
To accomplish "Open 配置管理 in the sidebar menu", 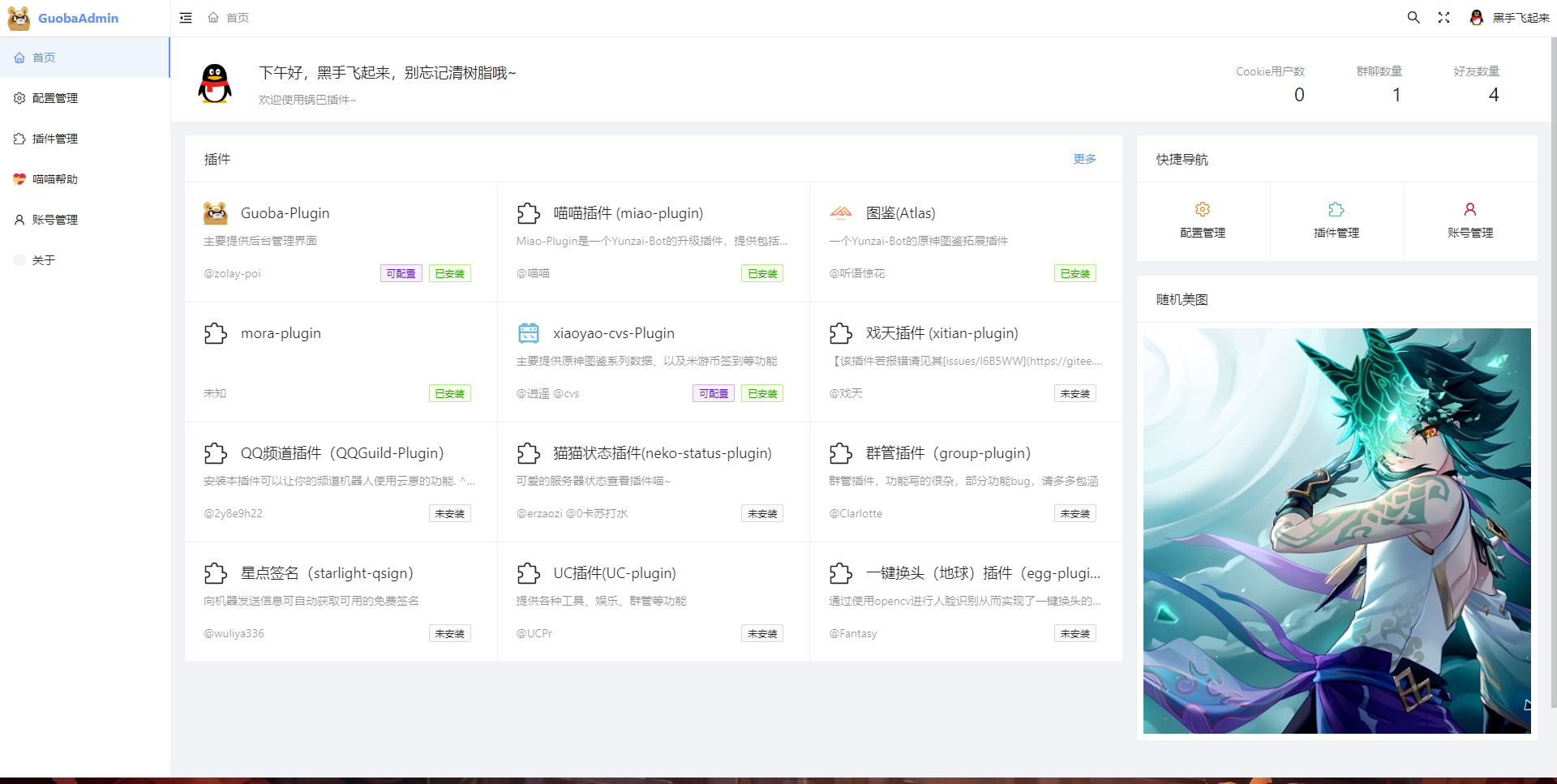I will (x=55, y=98).
